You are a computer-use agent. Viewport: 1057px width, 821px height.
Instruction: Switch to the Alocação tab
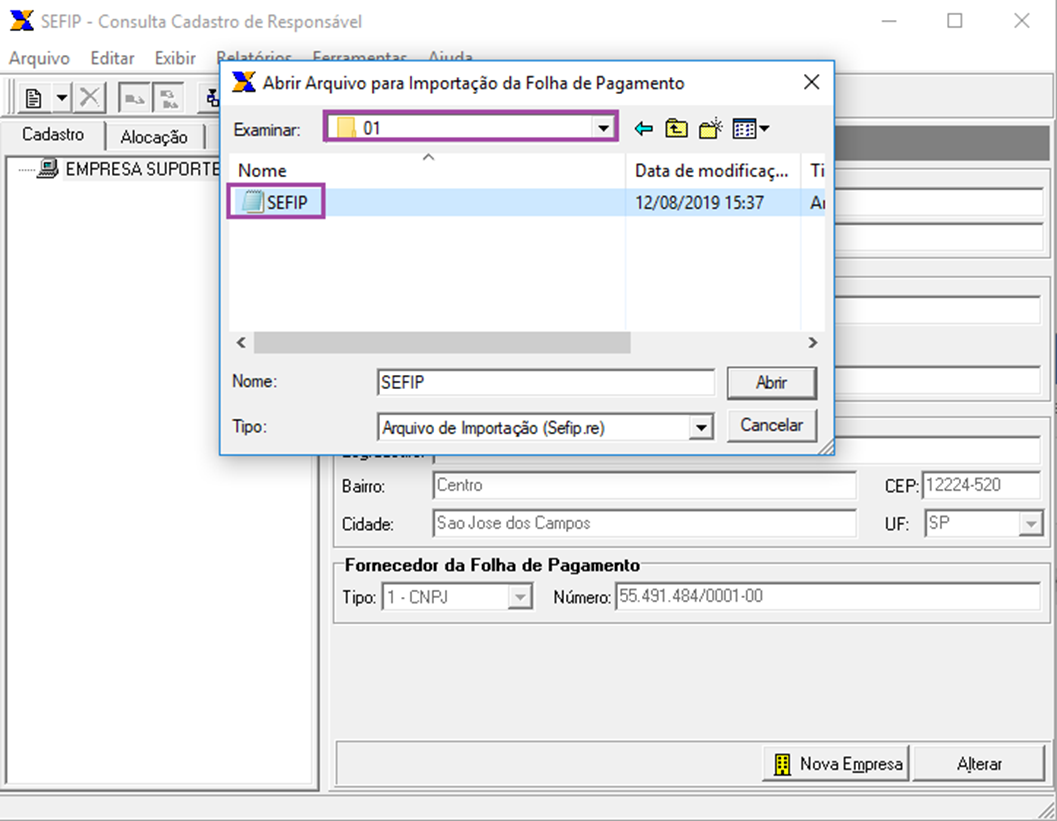pos(154,137)
